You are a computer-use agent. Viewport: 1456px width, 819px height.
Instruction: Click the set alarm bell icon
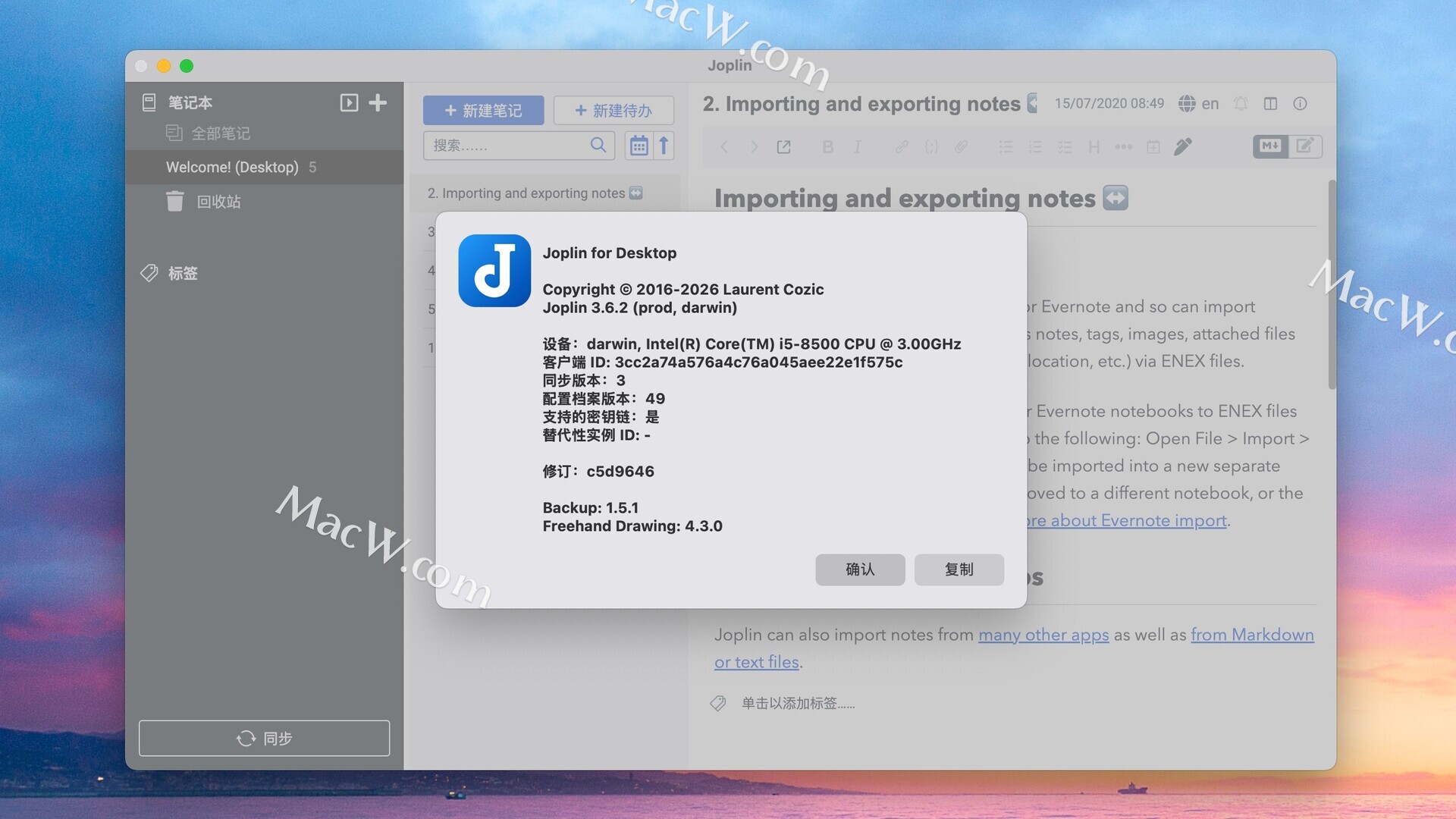(1241, 104)
